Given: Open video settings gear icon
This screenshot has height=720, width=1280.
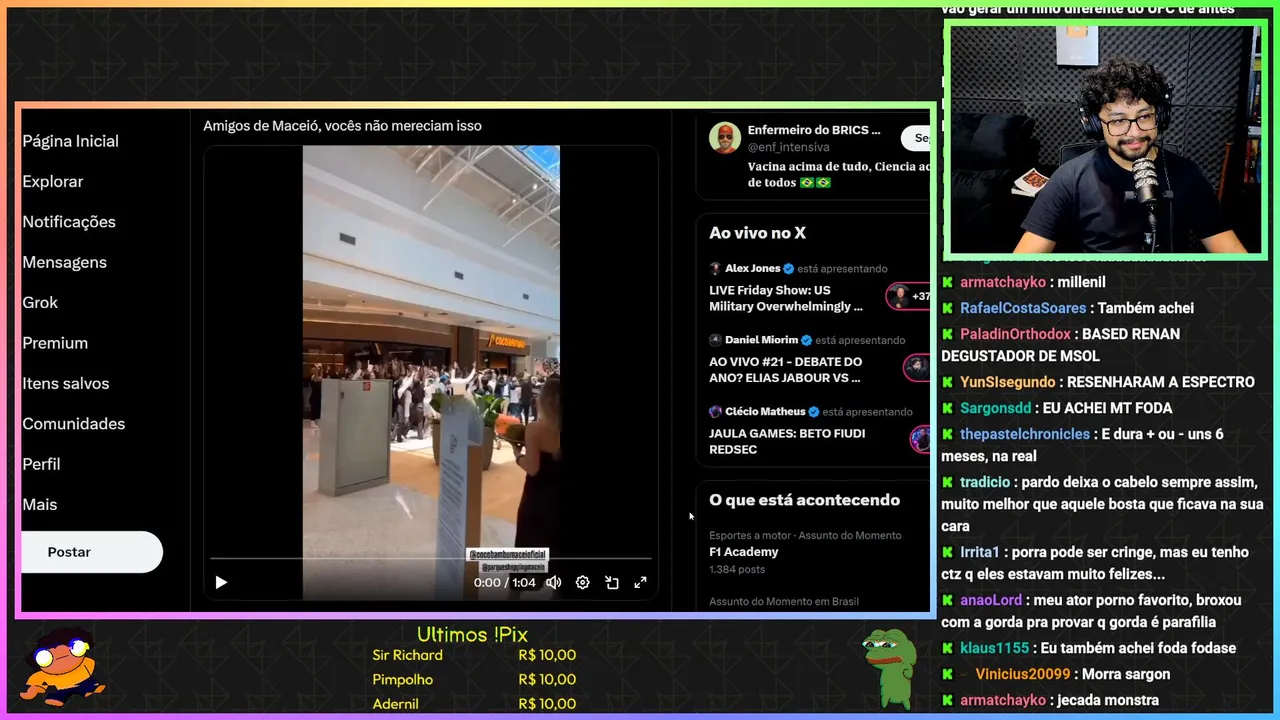Looking at the screenshot, I should click(582, 582).
